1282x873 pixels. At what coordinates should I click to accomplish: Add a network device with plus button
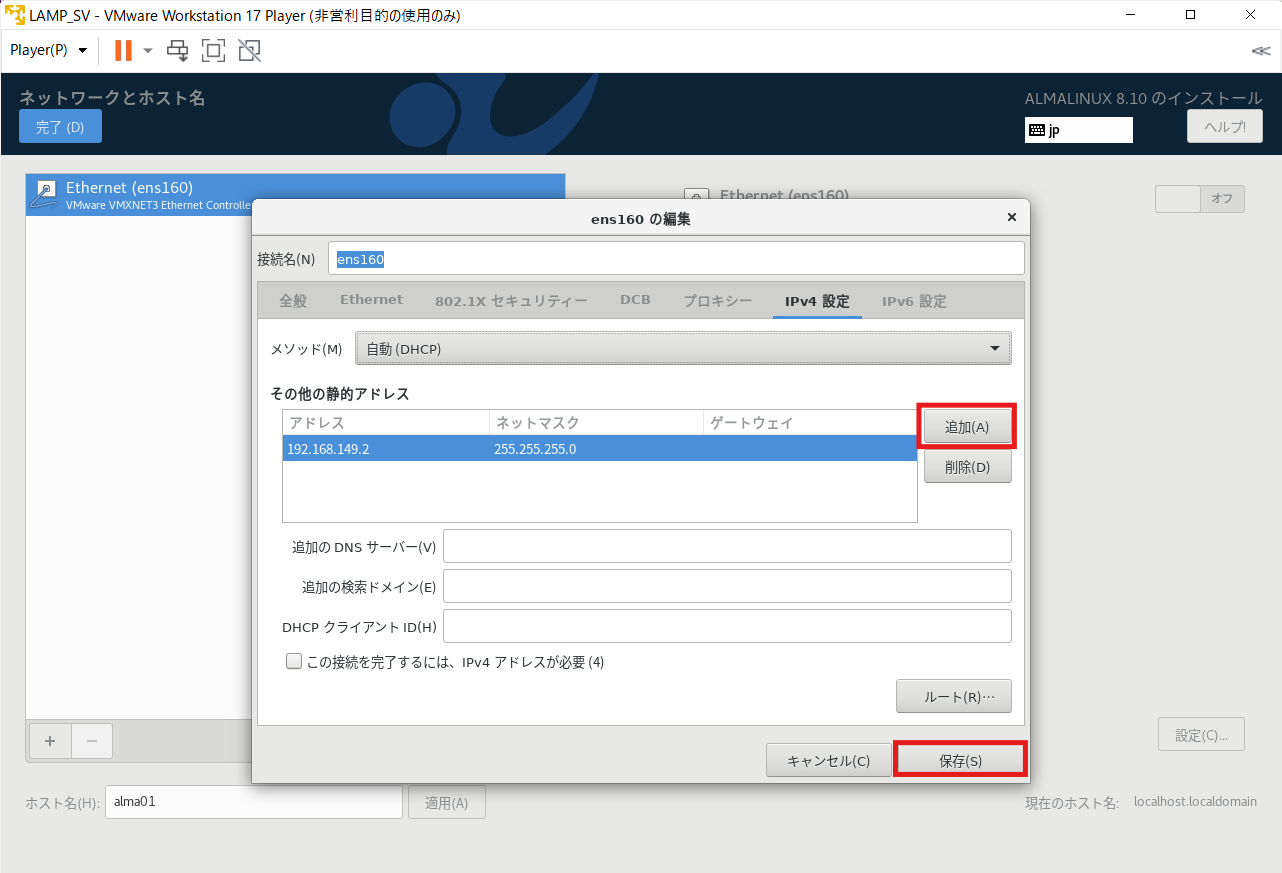50,741
